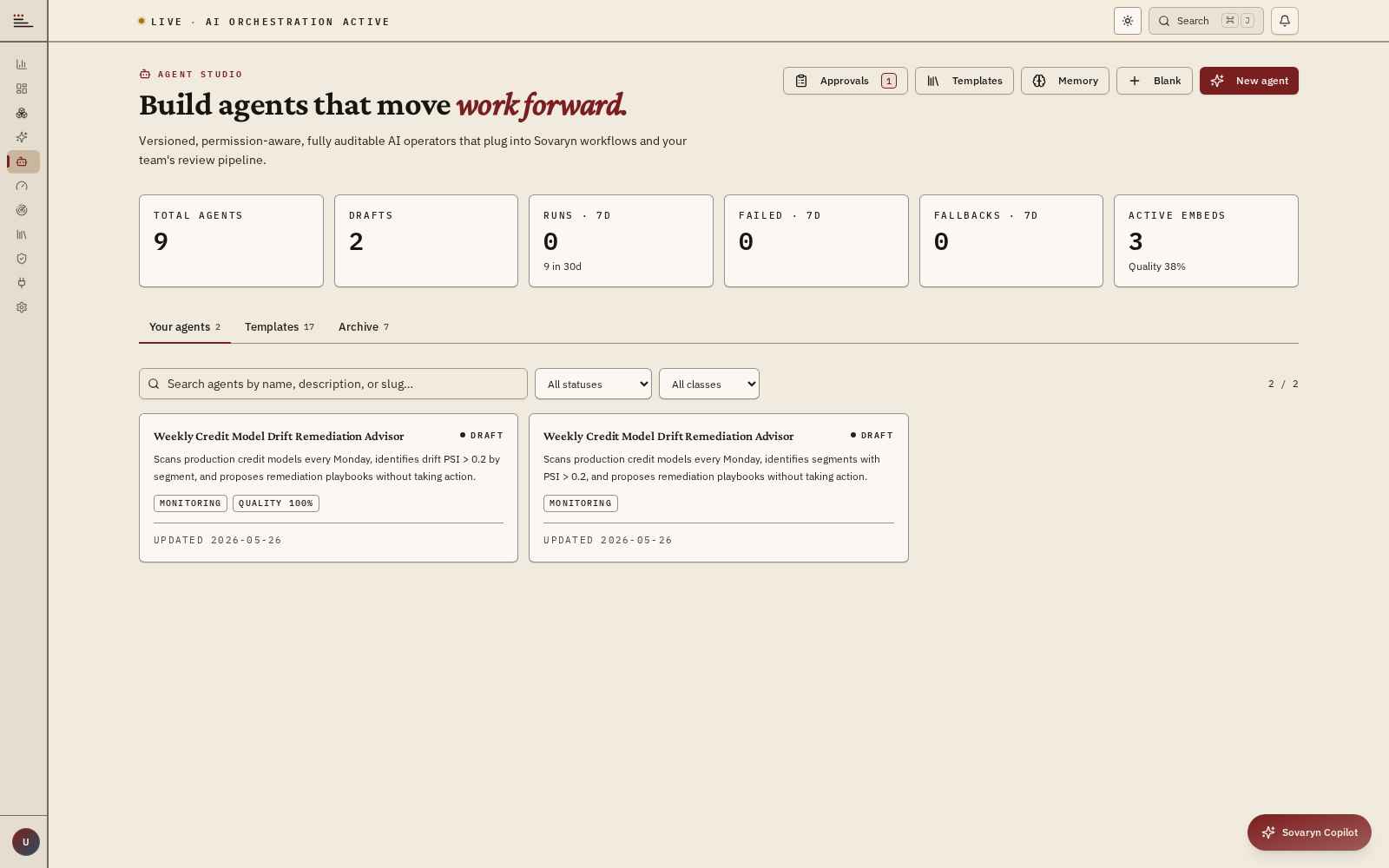The height and width of the screenshot is (868, 1389).
Task: Open the radar target sidebar icon
Action: point(22,210)
